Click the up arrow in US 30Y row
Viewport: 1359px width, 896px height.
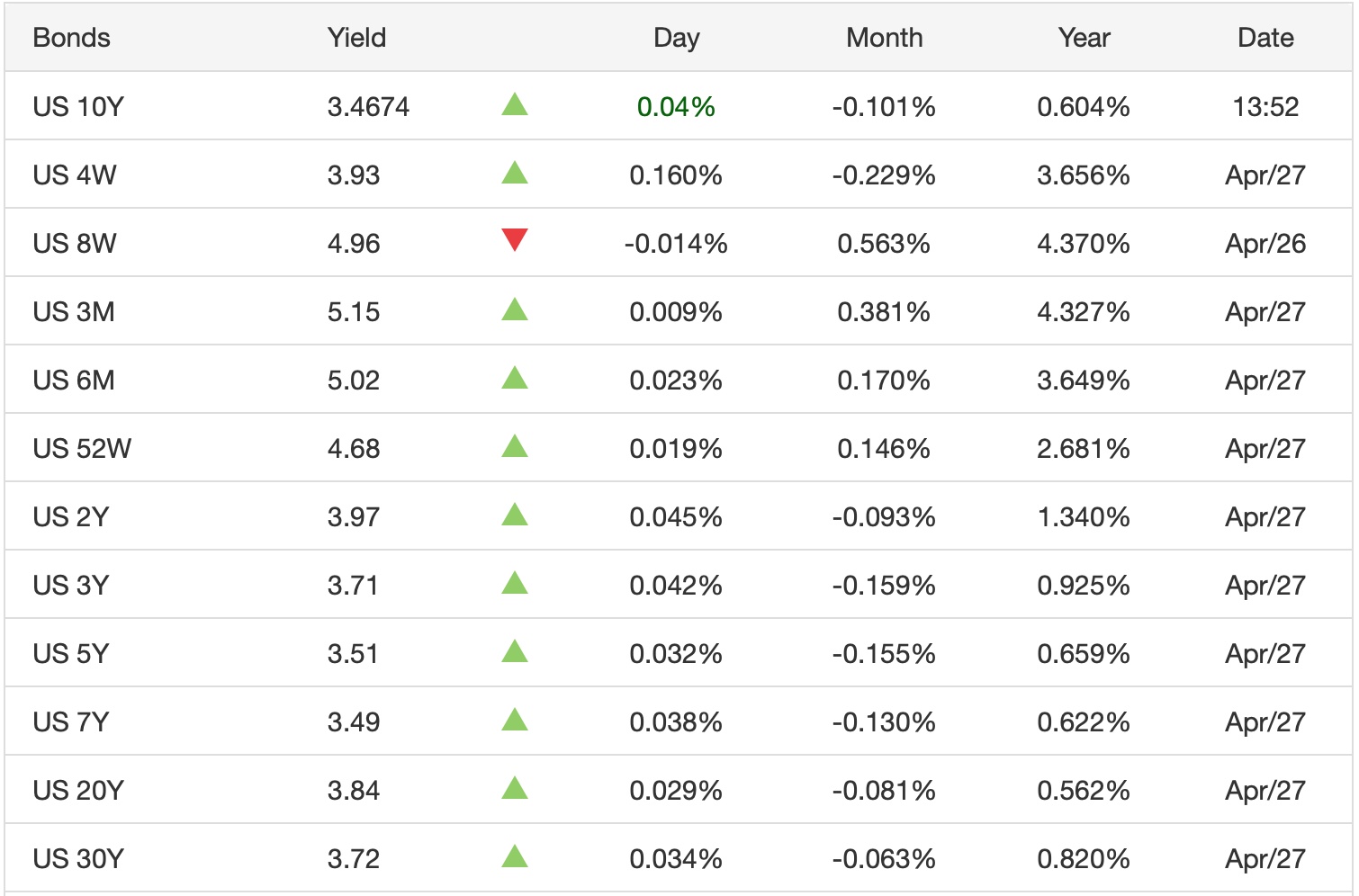click(514, 857)
